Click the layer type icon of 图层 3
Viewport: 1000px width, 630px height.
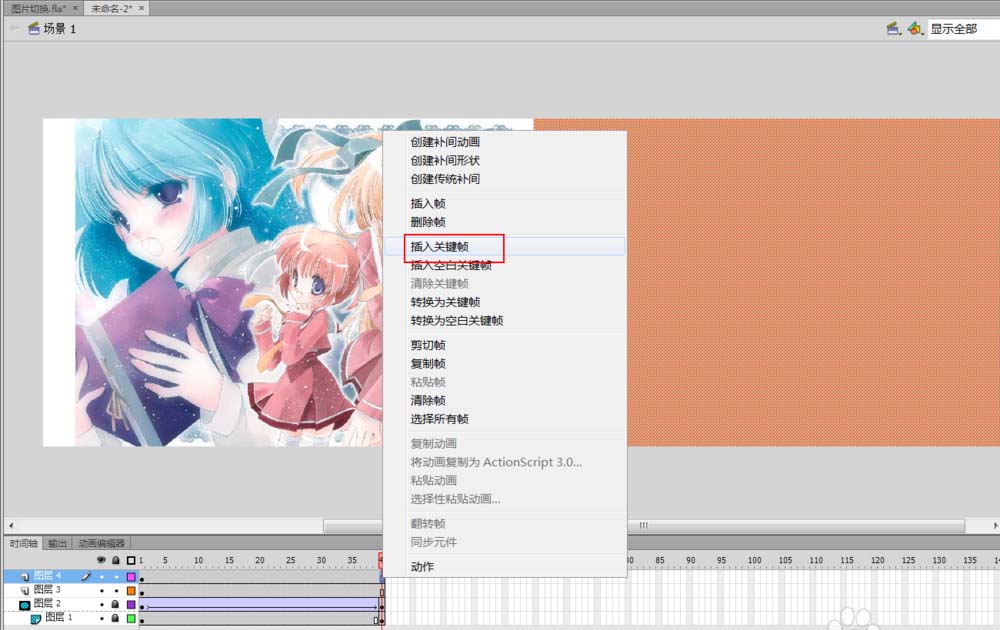pos(25,590)
